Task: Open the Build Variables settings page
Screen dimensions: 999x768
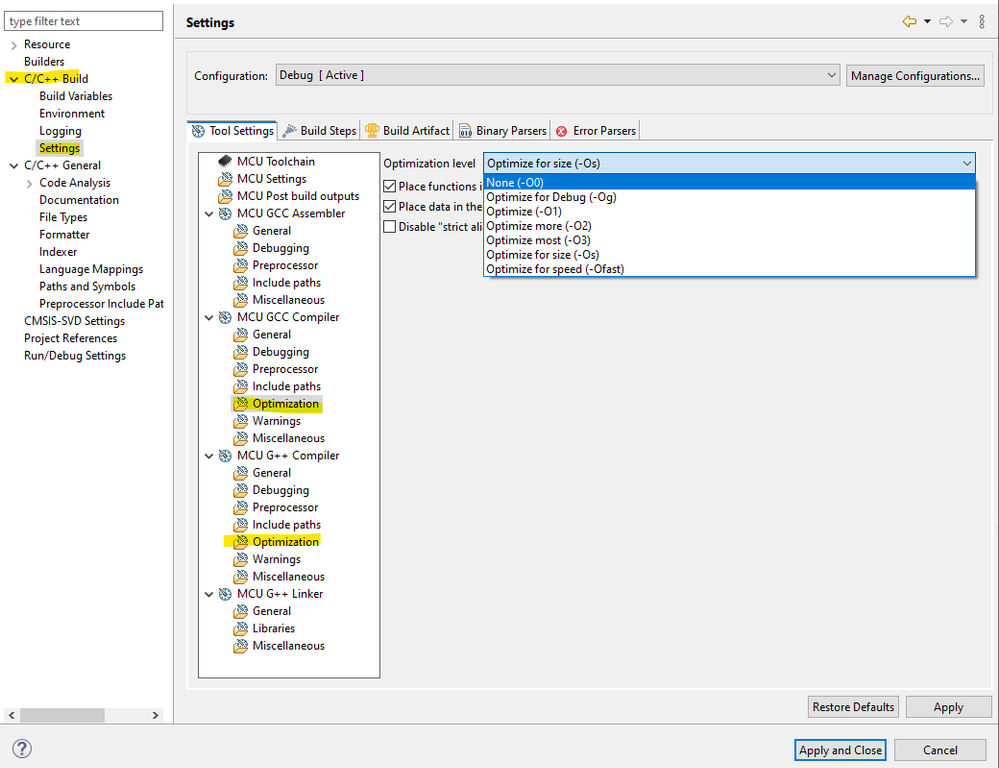Action: [x=76, y=96]
